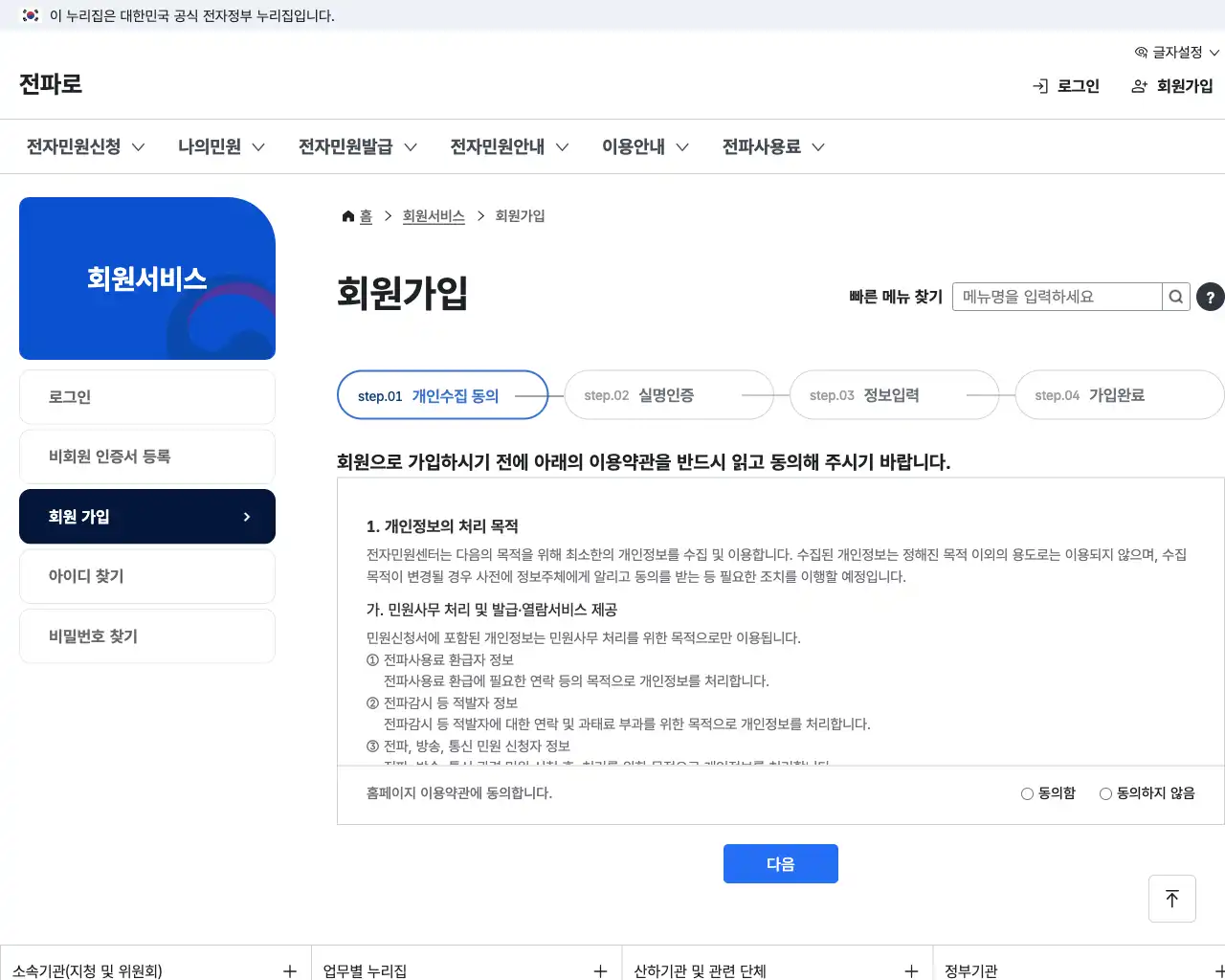This screenshot has height=980, width=1225.
Task: Click the home icon in breadcrumb
Action: pos(348,216)
